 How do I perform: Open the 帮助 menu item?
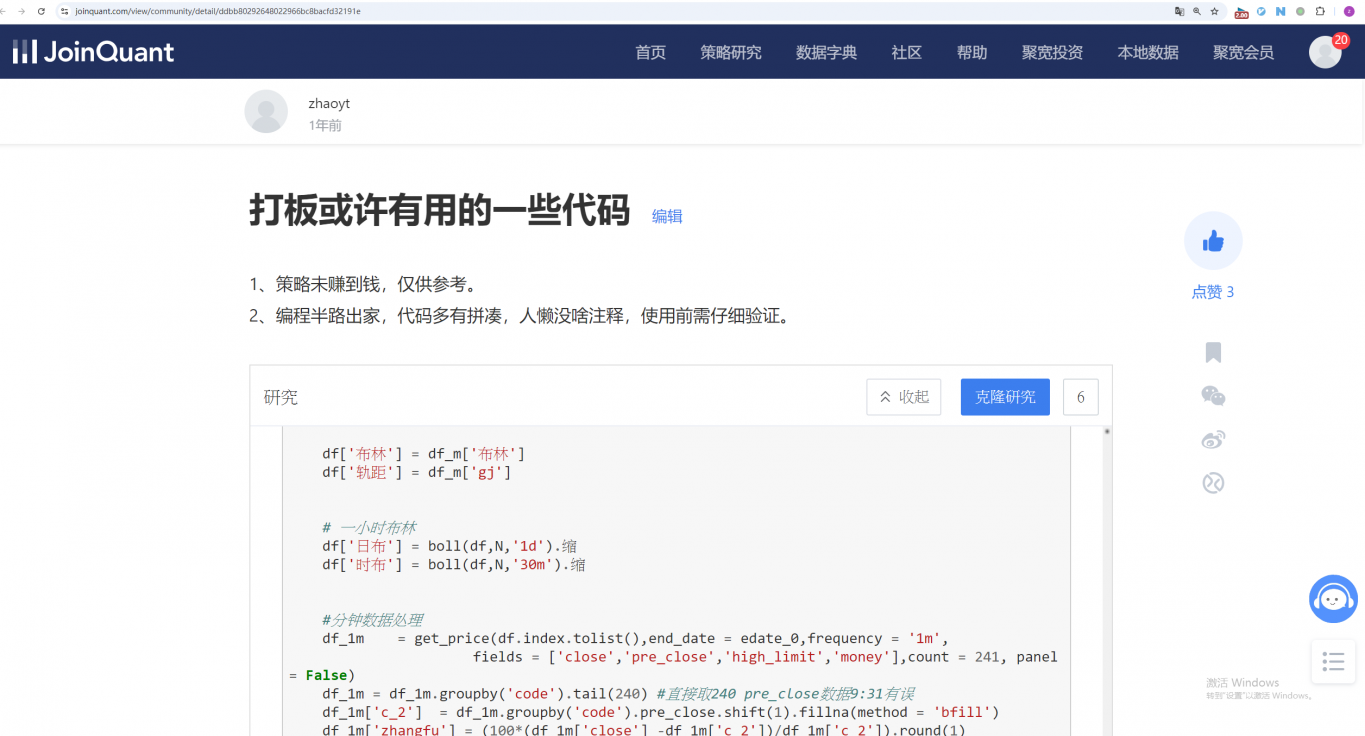972,53
